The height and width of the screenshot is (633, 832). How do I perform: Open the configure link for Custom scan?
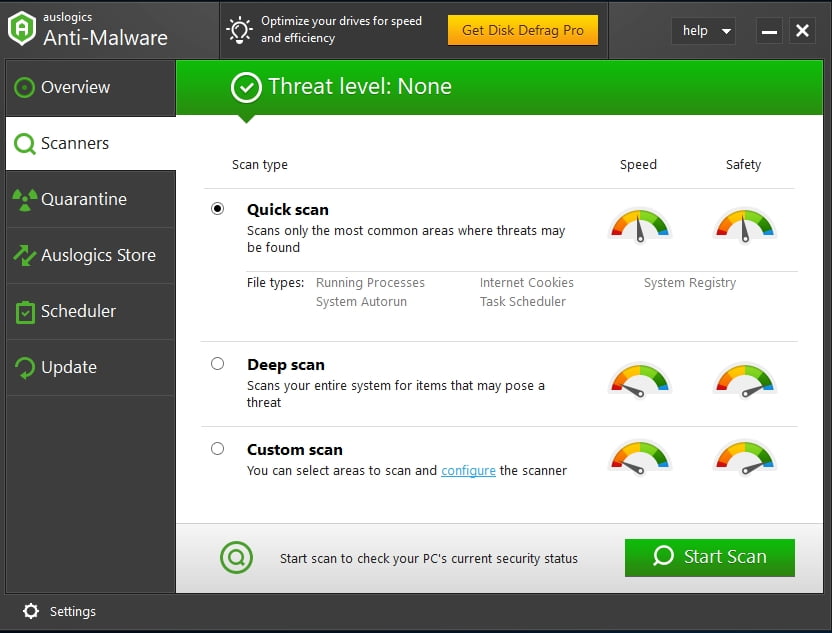tap(468, 469)
